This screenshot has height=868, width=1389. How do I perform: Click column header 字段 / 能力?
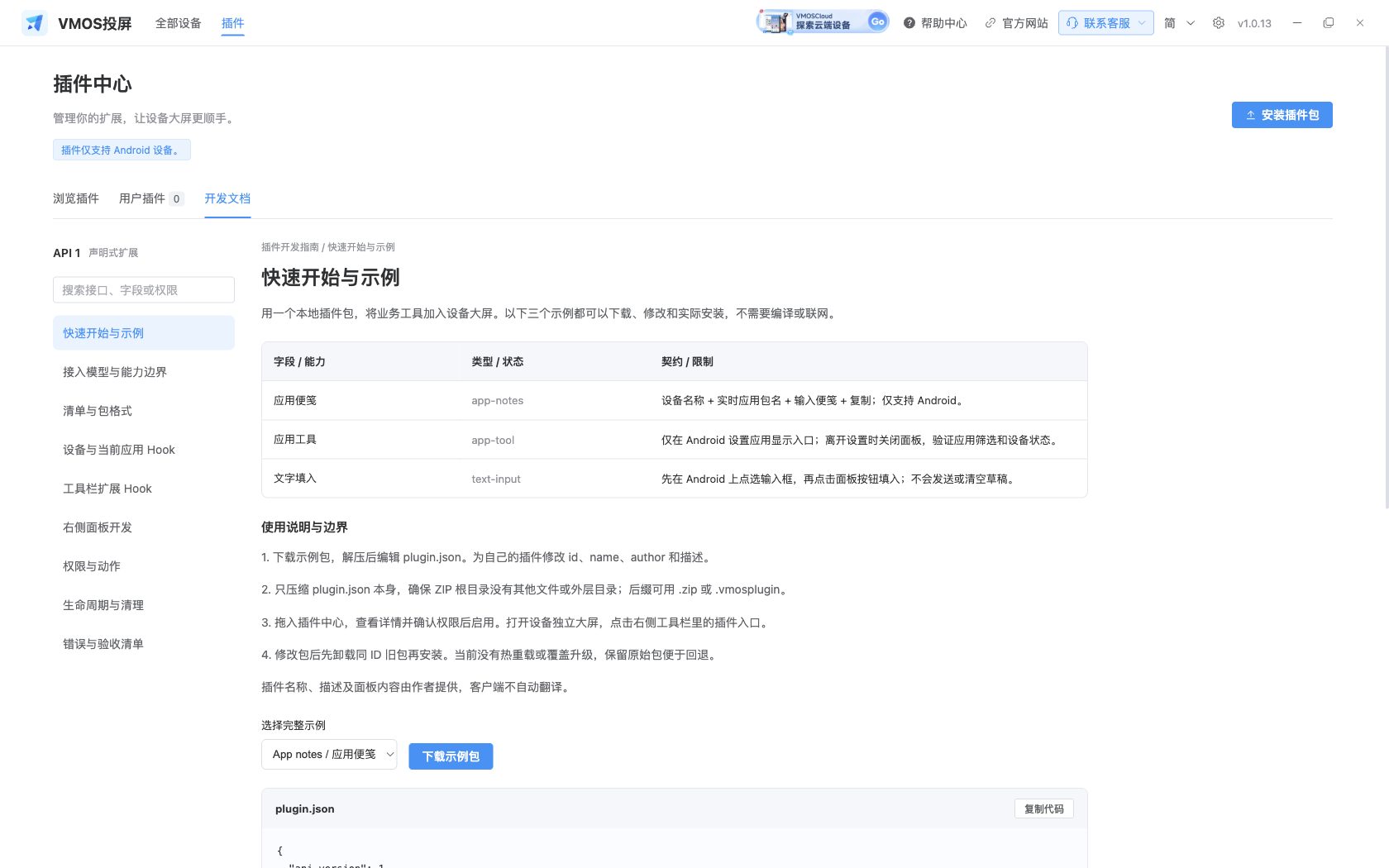(x=299, y=362)
